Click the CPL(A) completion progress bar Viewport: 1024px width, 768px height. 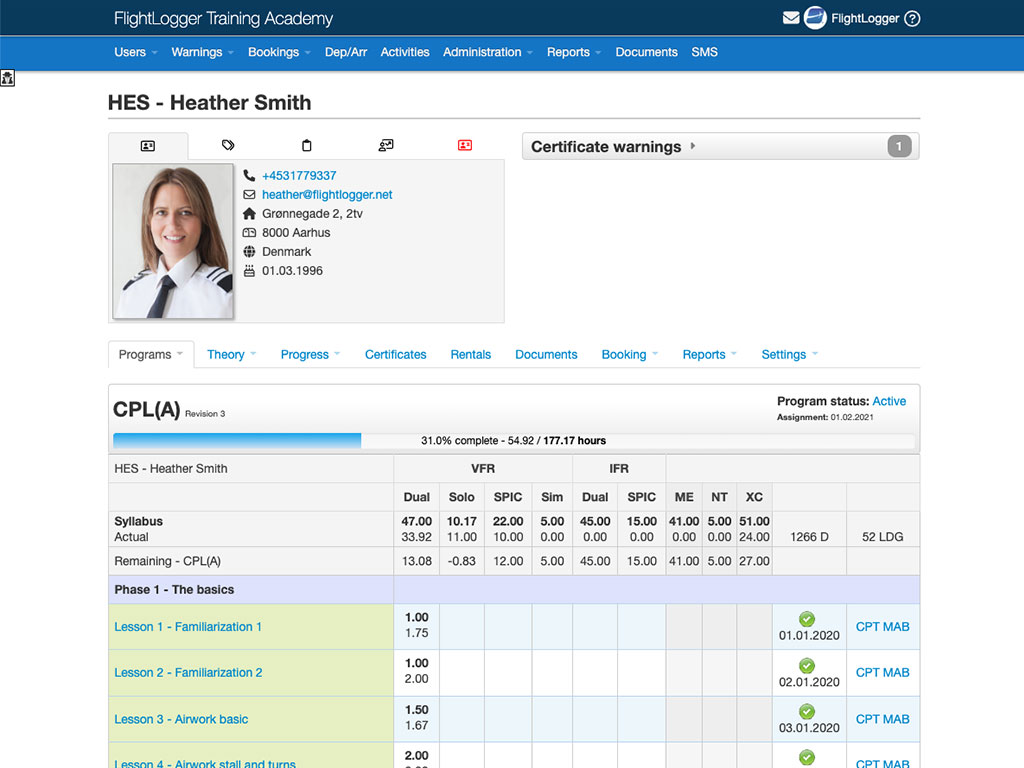[513, 441]
